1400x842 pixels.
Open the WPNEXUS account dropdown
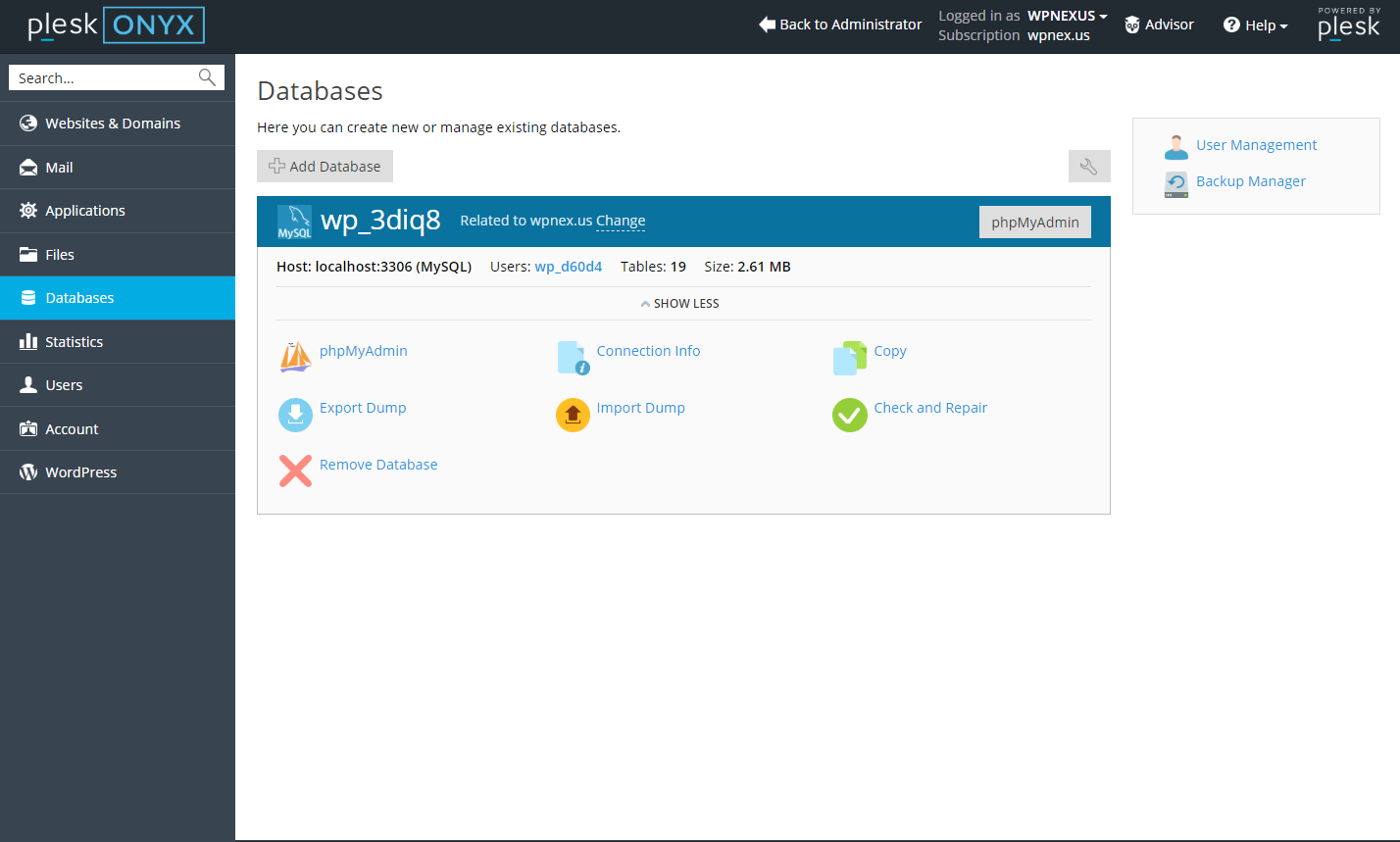click(x=1068, y=16)
